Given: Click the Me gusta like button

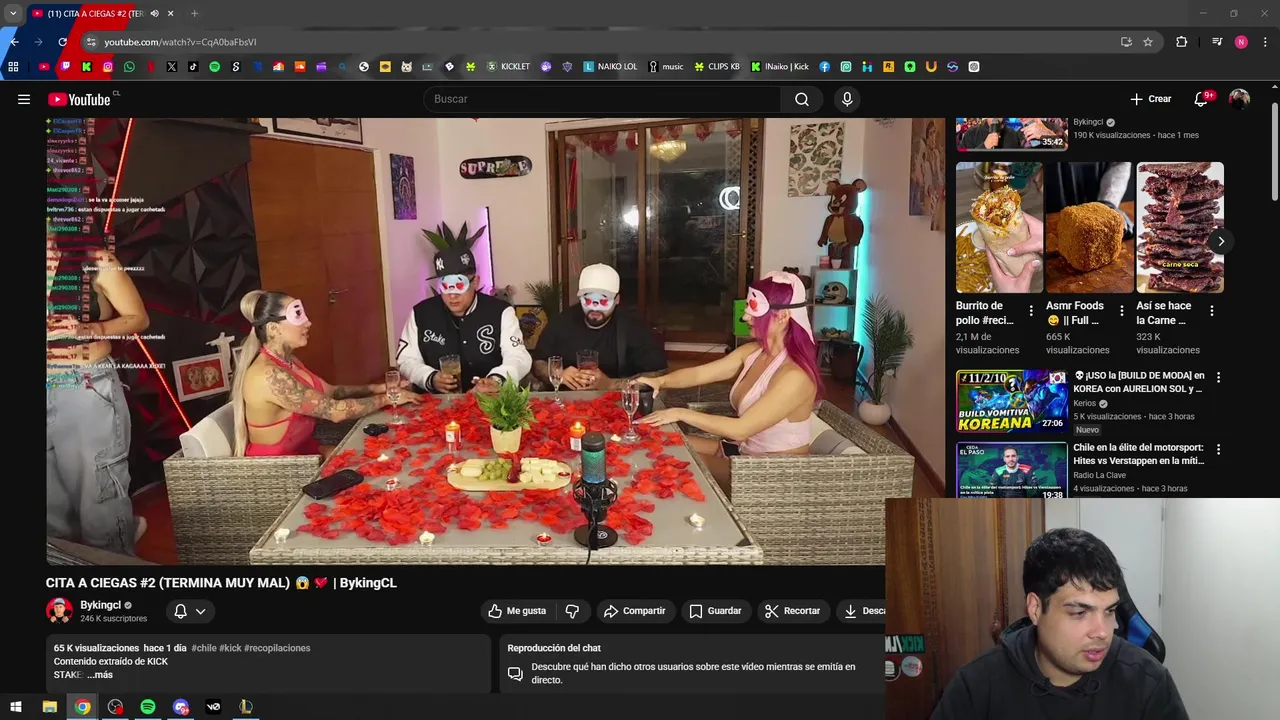Looking at the screenshot, I should (x=517, y=611).
